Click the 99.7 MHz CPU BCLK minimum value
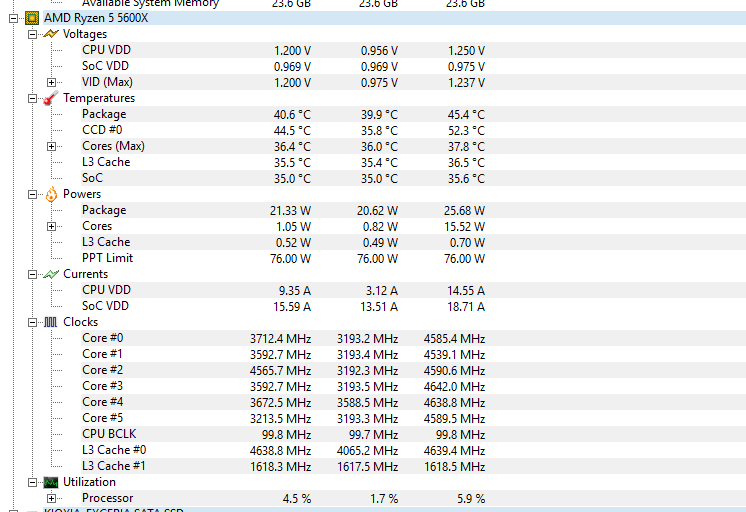The width and height of the screenshot is (746, 512). (x=373, y=435)
